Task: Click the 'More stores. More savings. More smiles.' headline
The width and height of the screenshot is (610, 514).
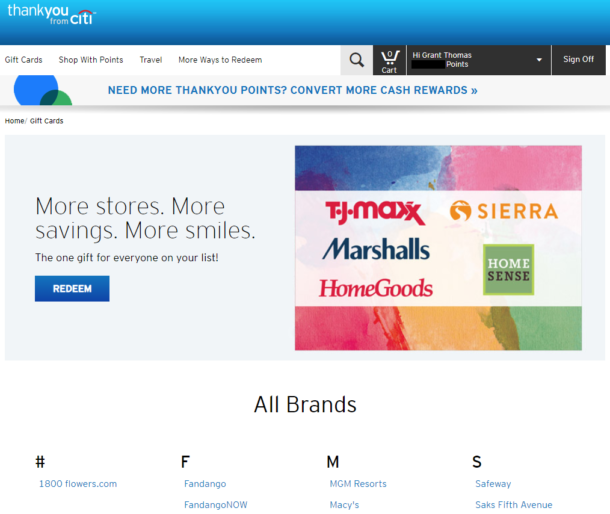Action: 145,218
